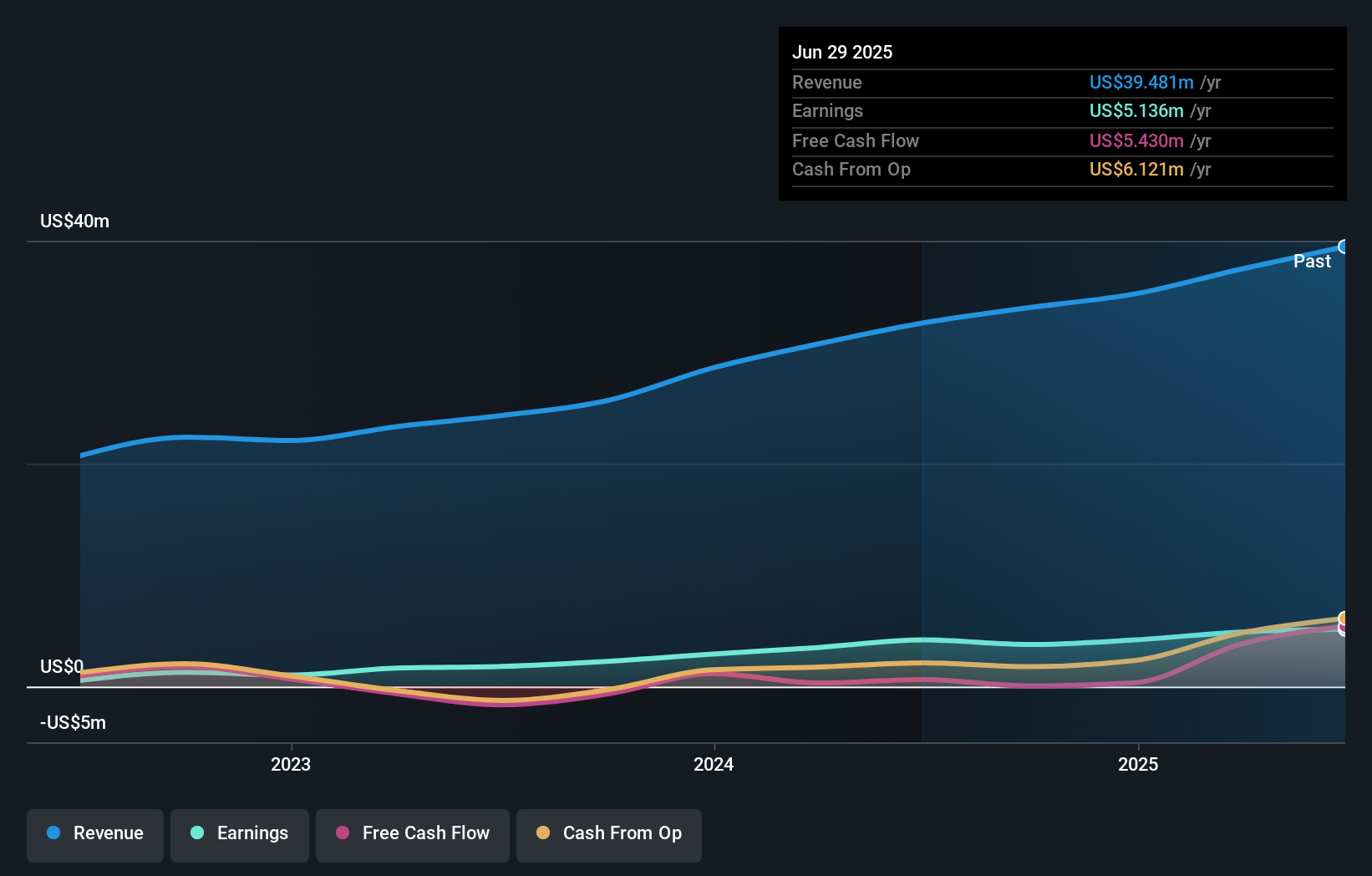Toggle the Cash From Op legend item
The image size is (1372, 876).
tap(608, 834)
